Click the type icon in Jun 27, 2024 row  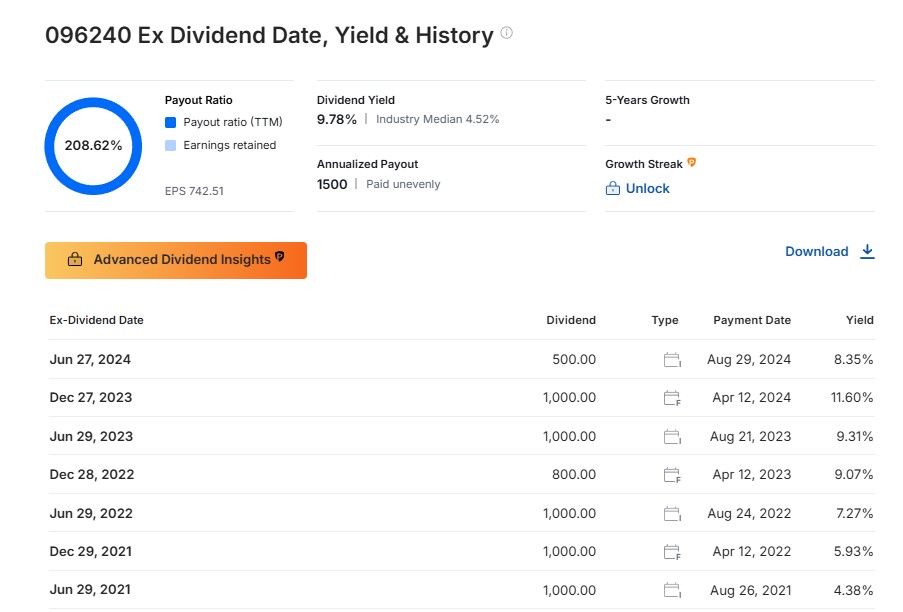tap(672, 360)
